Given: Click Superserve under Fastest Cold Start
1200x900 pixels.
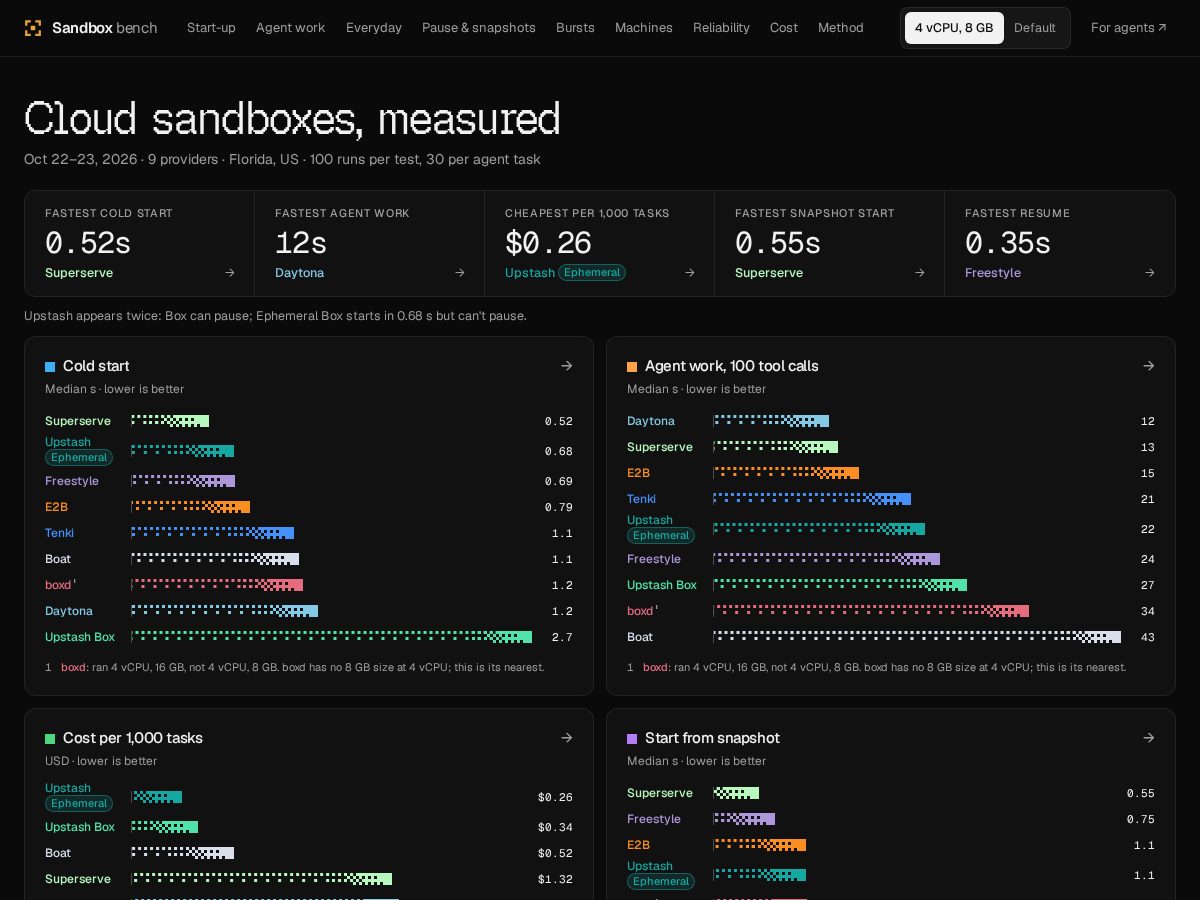Looking at the screenshot, I should coord(79,273).
